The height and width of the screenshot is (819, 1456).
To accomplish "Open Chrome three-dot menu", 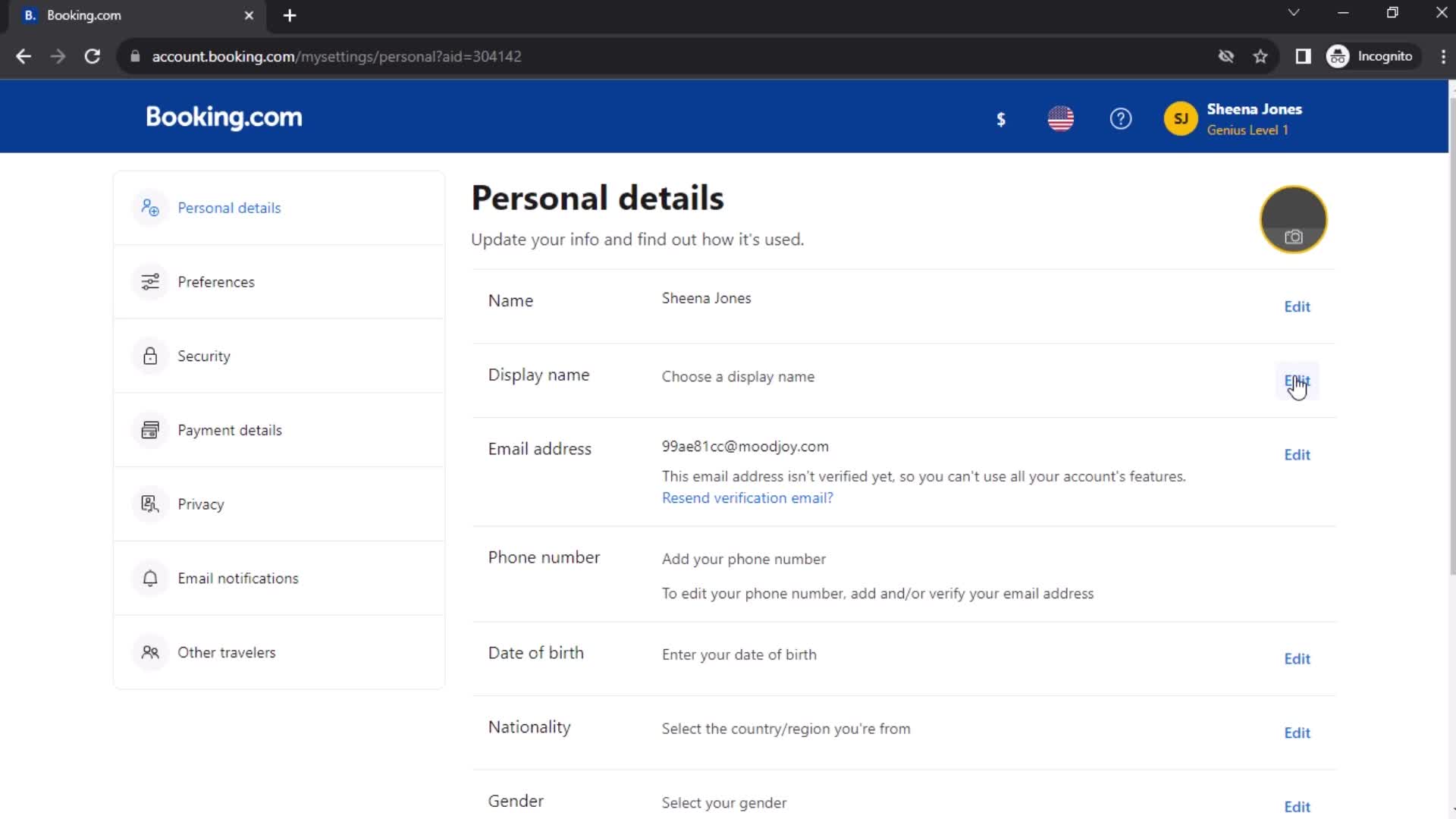I will pyautogui.click(x=1442, y=56).
